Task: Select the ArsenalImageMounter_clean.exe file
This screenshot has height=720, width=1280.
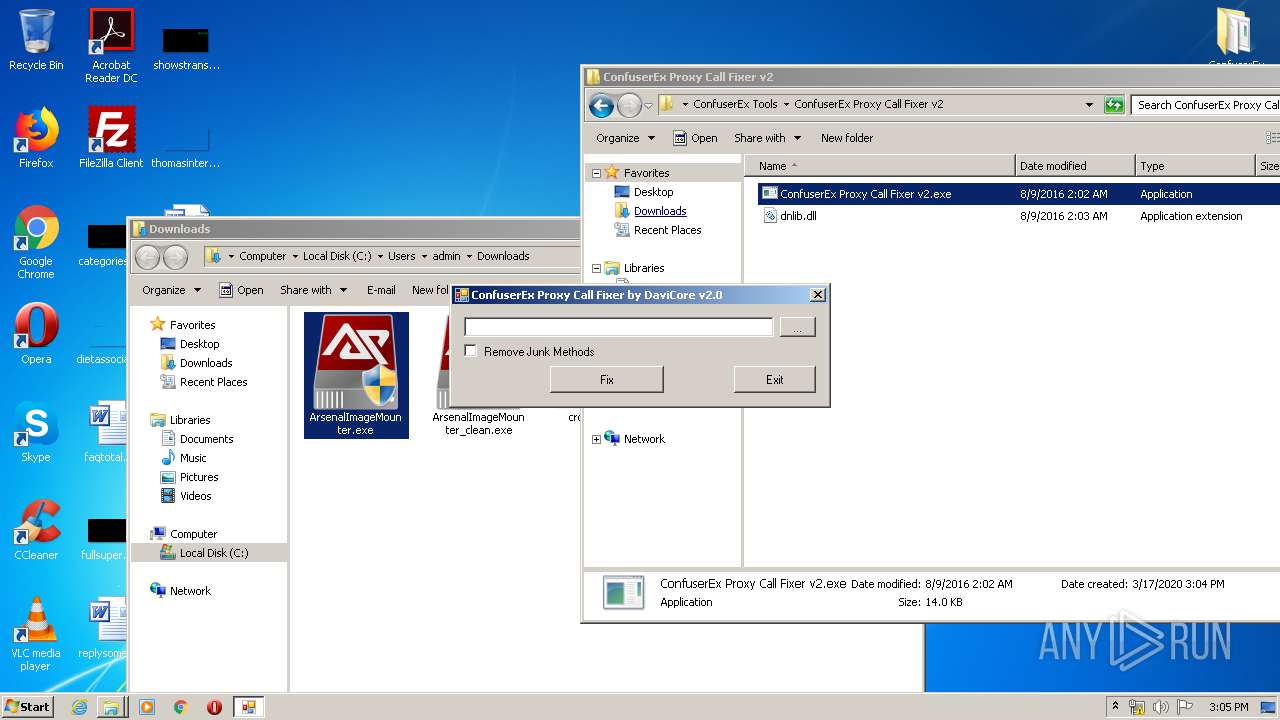Action: (x=478, y=423)
